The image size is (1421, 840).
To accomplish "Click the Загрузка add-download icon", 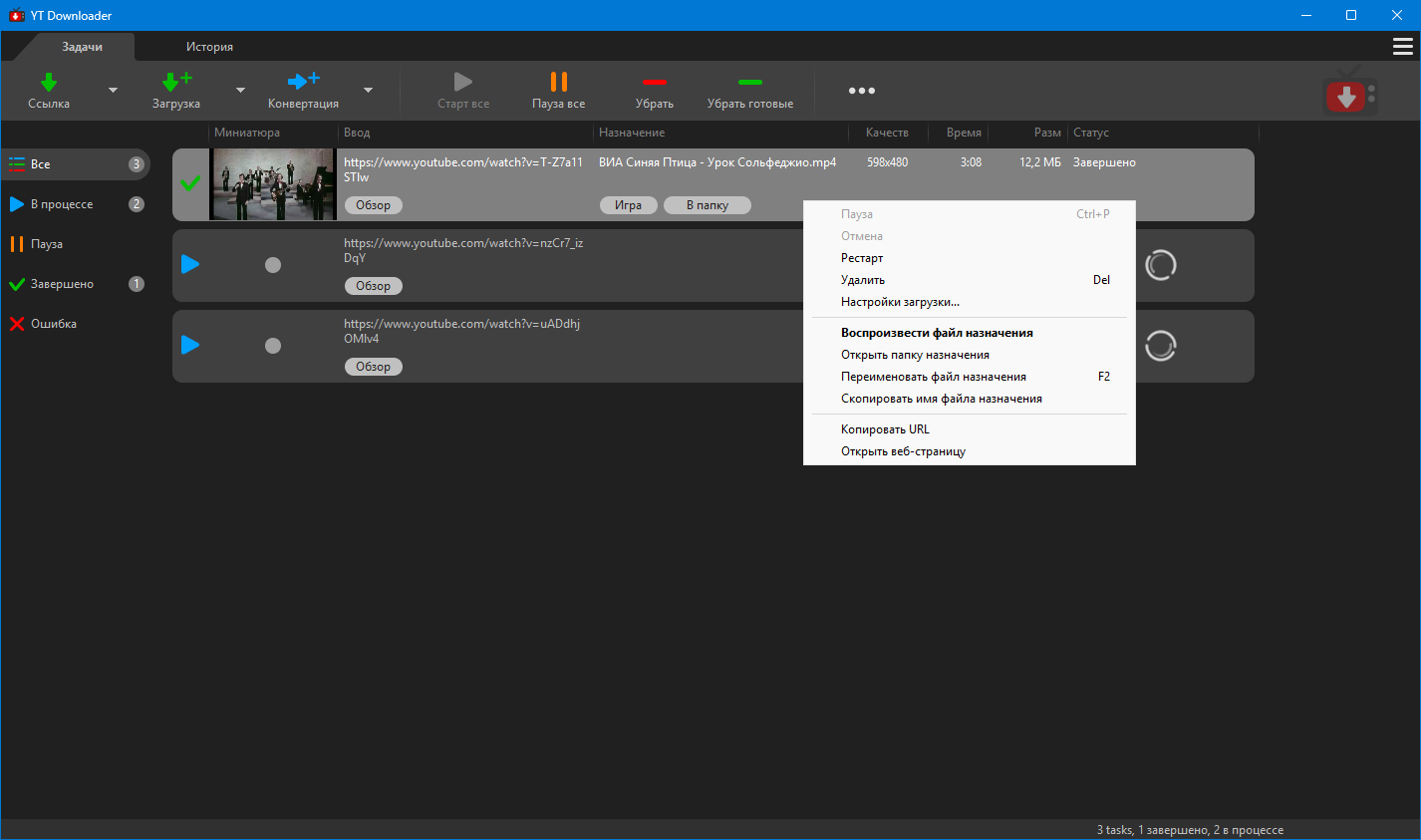I will point(176,82).
